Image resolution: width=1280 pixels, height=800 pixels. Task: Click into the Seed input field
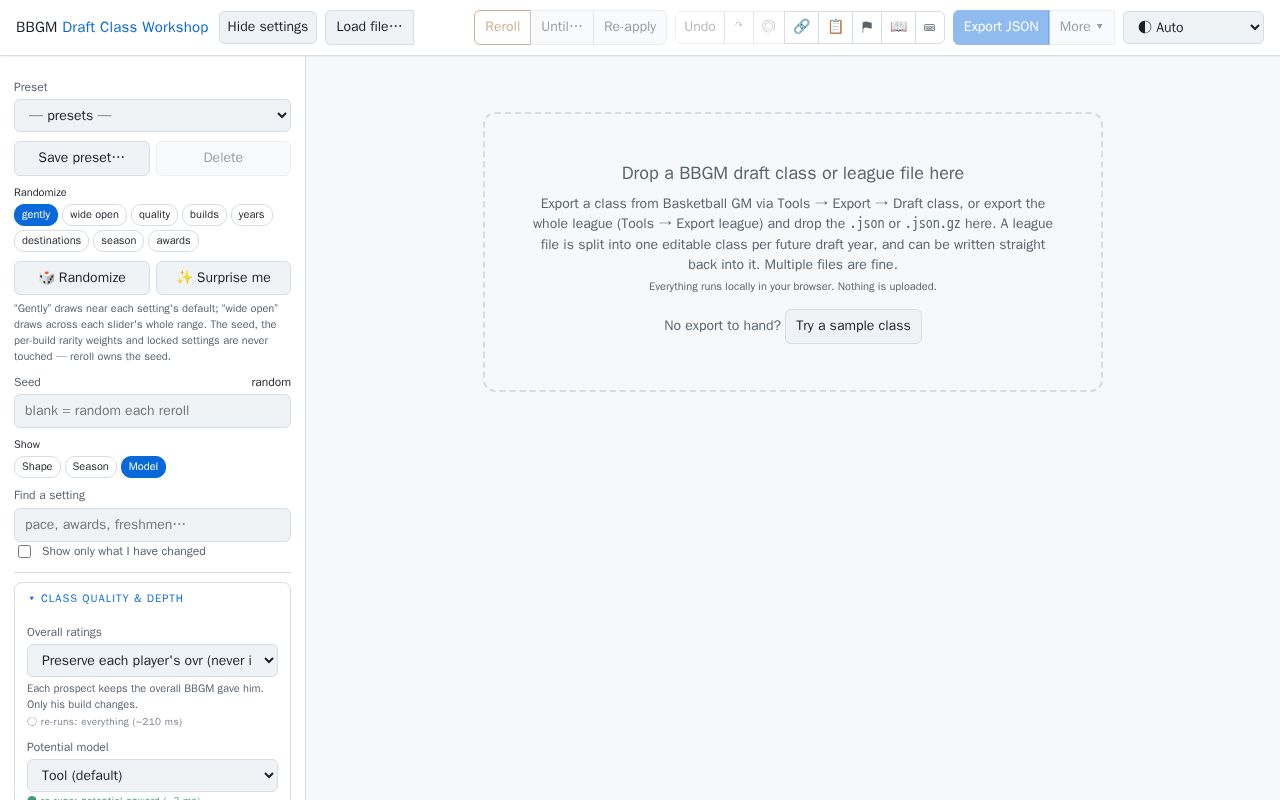click(152, 411)
